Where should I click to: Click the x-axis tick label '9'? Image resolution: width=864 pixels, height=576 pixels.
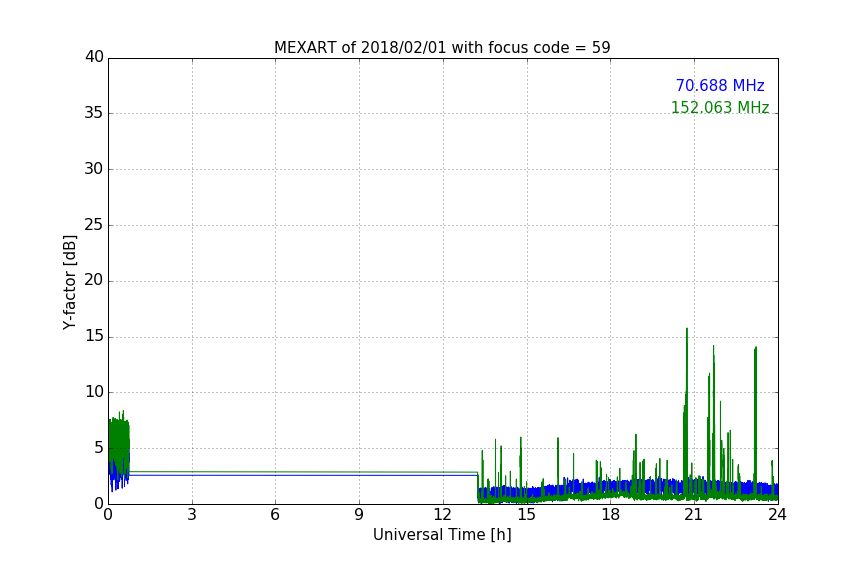point(359,515)
